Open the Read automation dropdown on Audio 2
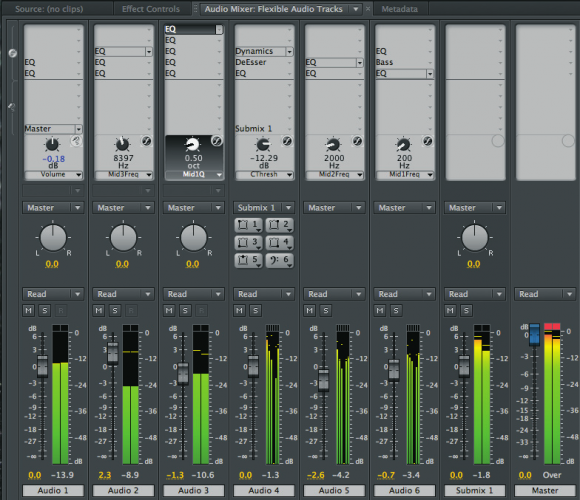 123,294
